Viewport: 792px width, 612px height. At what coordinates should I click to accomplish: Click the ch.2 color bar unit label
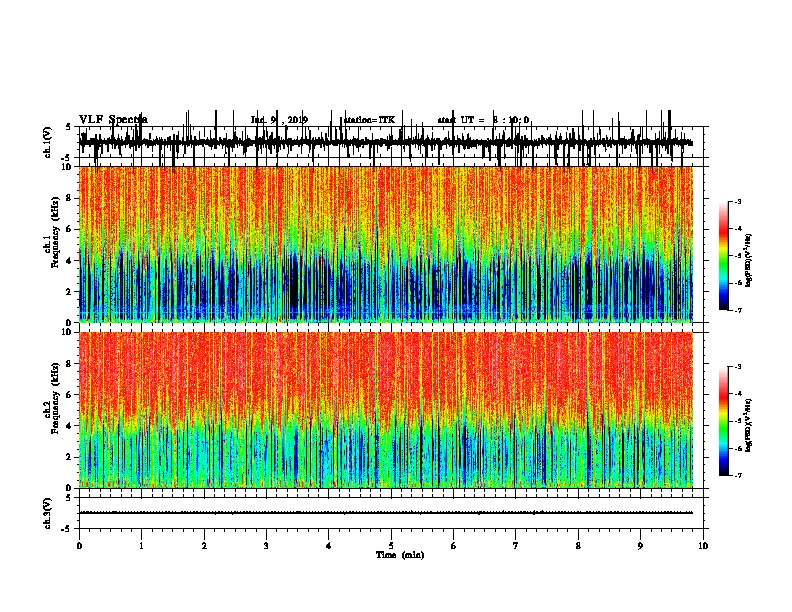(x=748, y=425)
